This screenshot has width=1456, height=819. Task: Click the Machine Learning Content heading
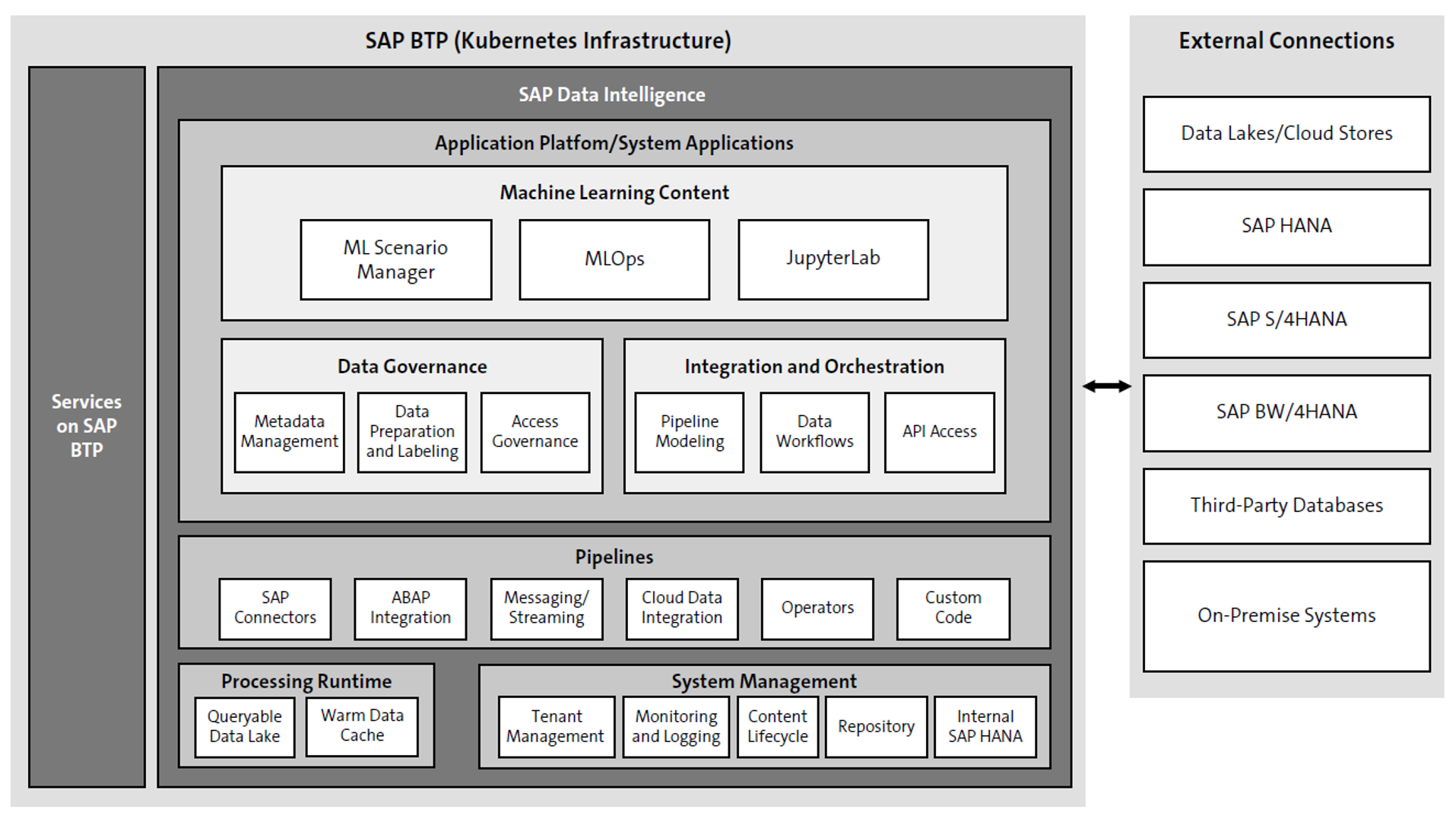point(614,192)
